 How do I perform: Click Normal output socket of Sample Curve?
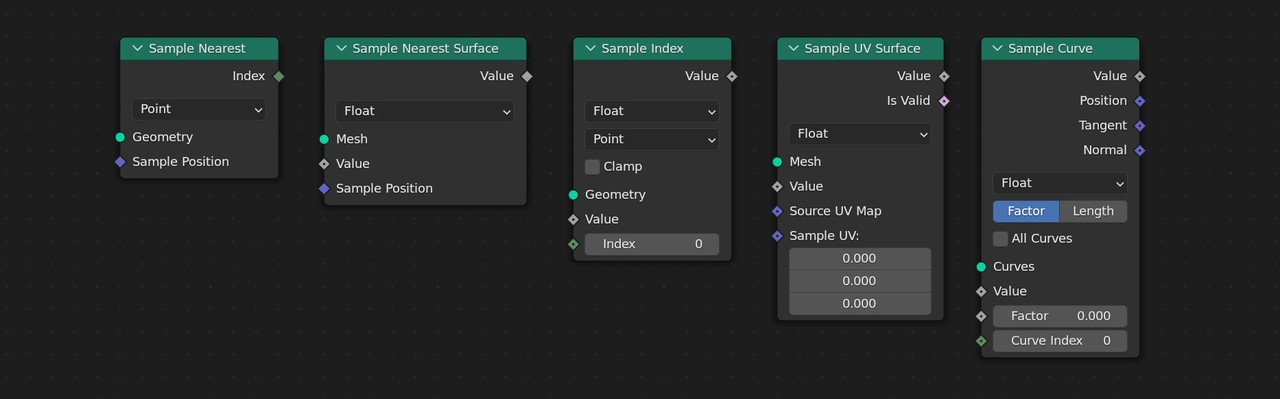tap(1140, 150)
